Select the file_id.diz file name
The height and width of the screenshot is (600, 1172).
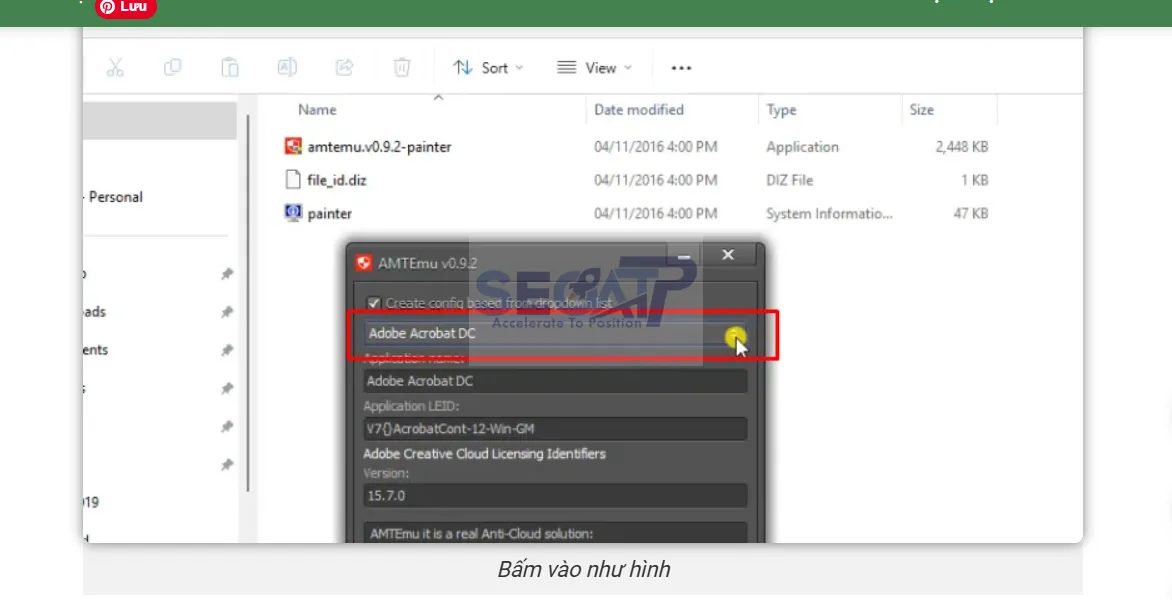pyautogui.click(x=336, y=180)
